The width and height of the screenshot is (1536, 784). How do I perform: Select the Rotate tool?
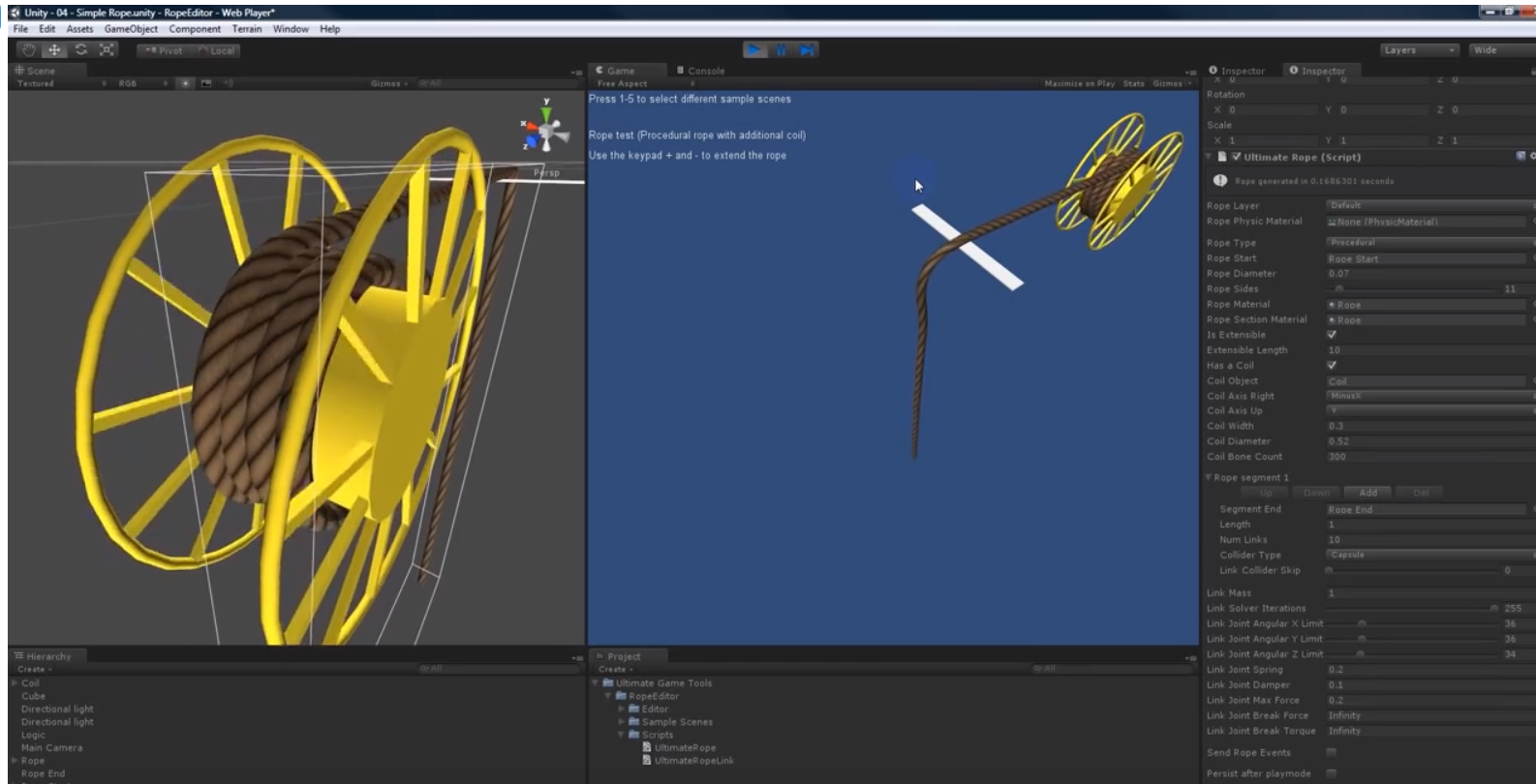81,50
